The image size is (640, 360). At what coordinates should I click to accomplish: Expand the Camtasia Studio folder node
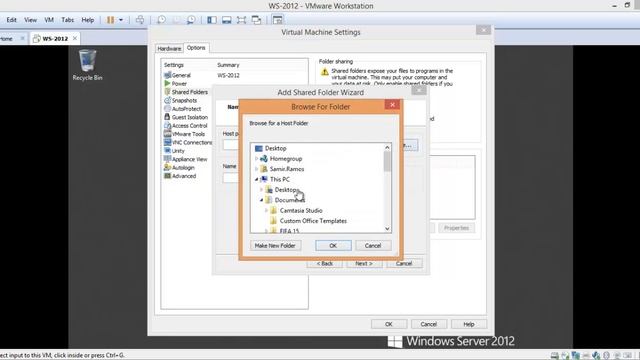[267, 211]
